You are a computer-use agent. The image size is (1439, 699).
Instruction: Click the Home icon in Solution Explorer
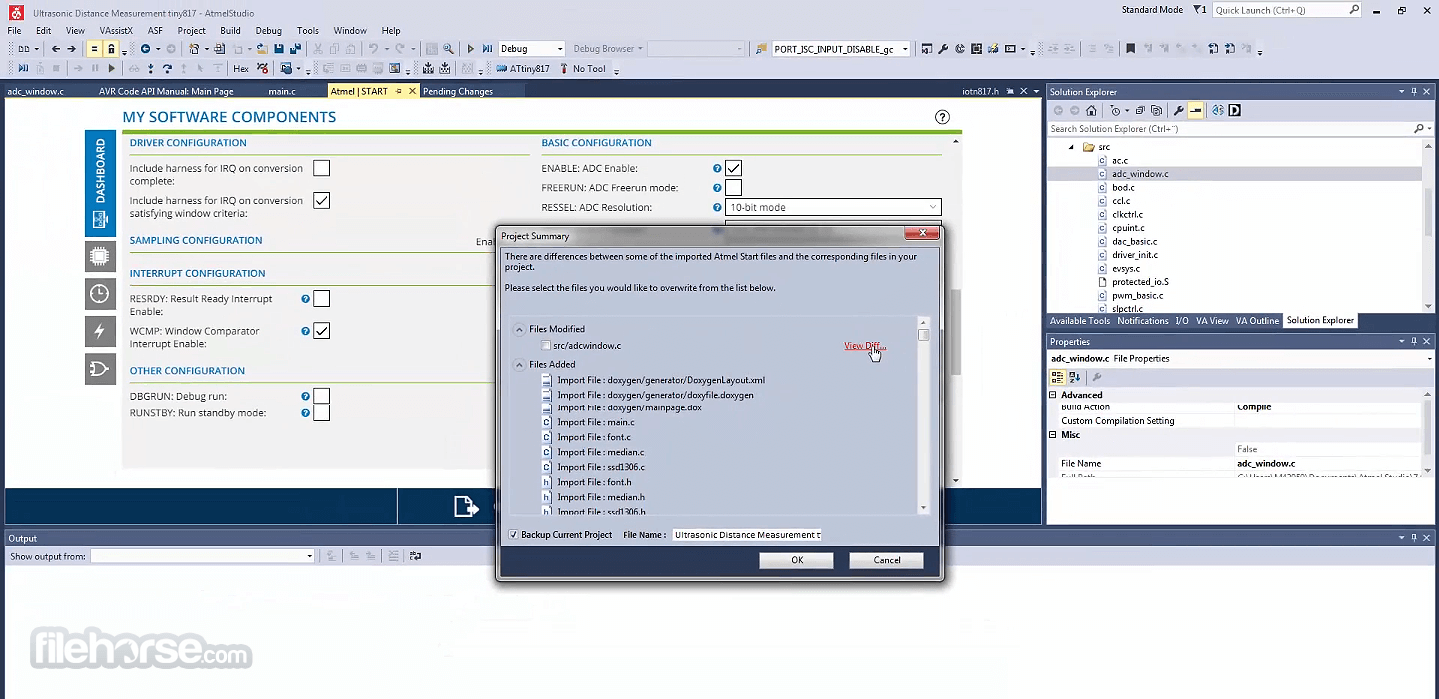coord(1091,111)
